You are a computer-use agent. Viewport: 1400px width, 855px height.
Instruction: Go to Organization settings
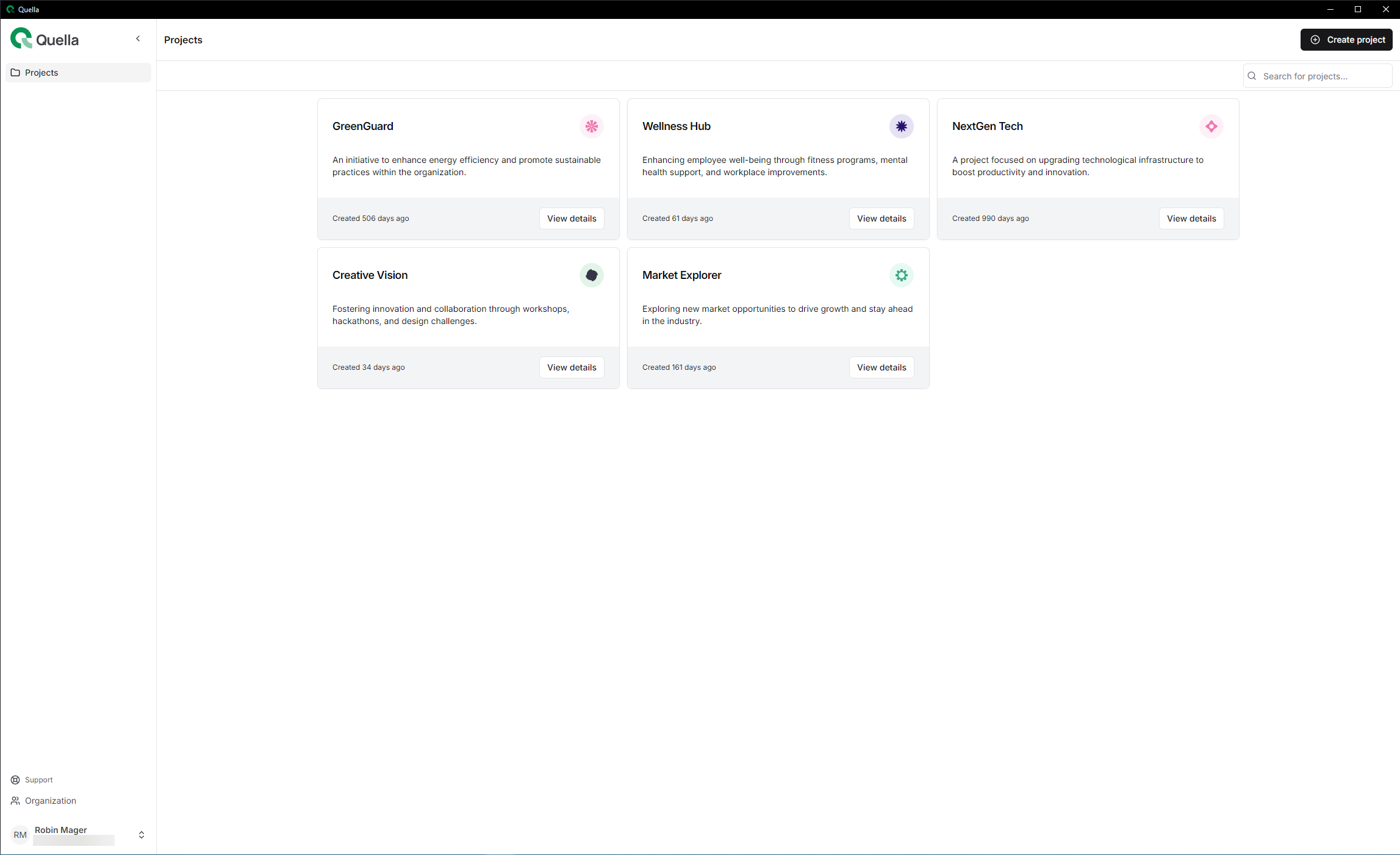click(50, 801)
